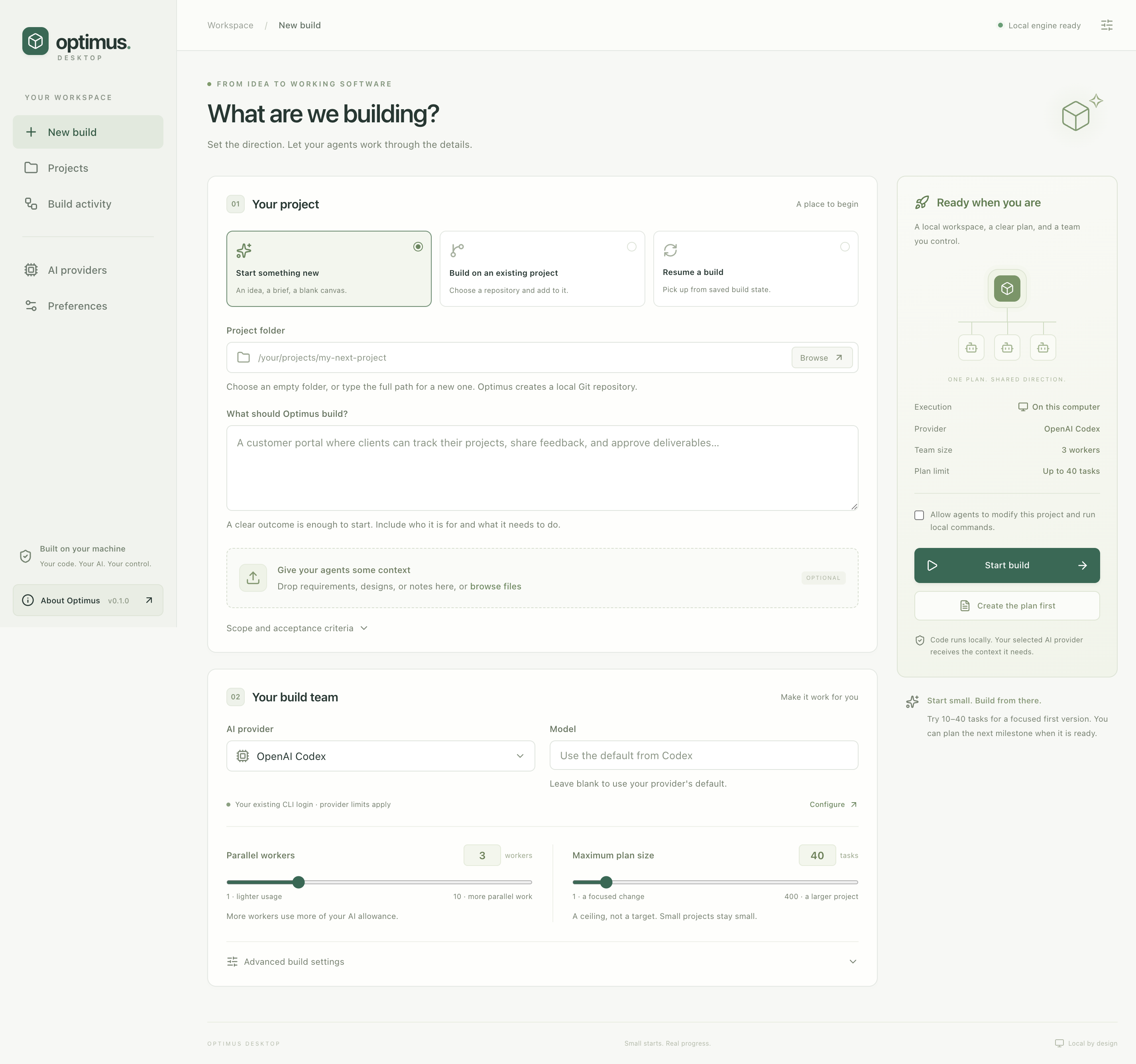Click the Configure link
This screenshot has height=1064, width=1136.
click(x=833, y=804)
